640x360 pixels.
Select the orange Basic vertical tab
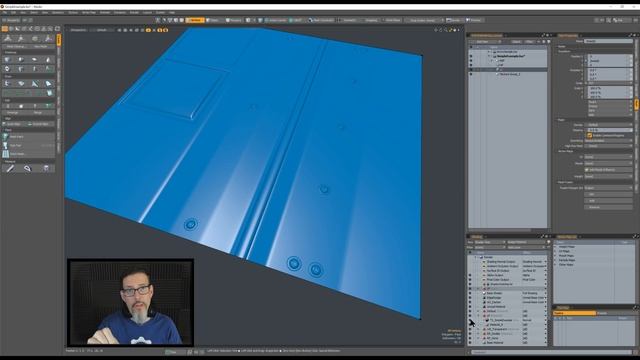(x=59, y=40)
